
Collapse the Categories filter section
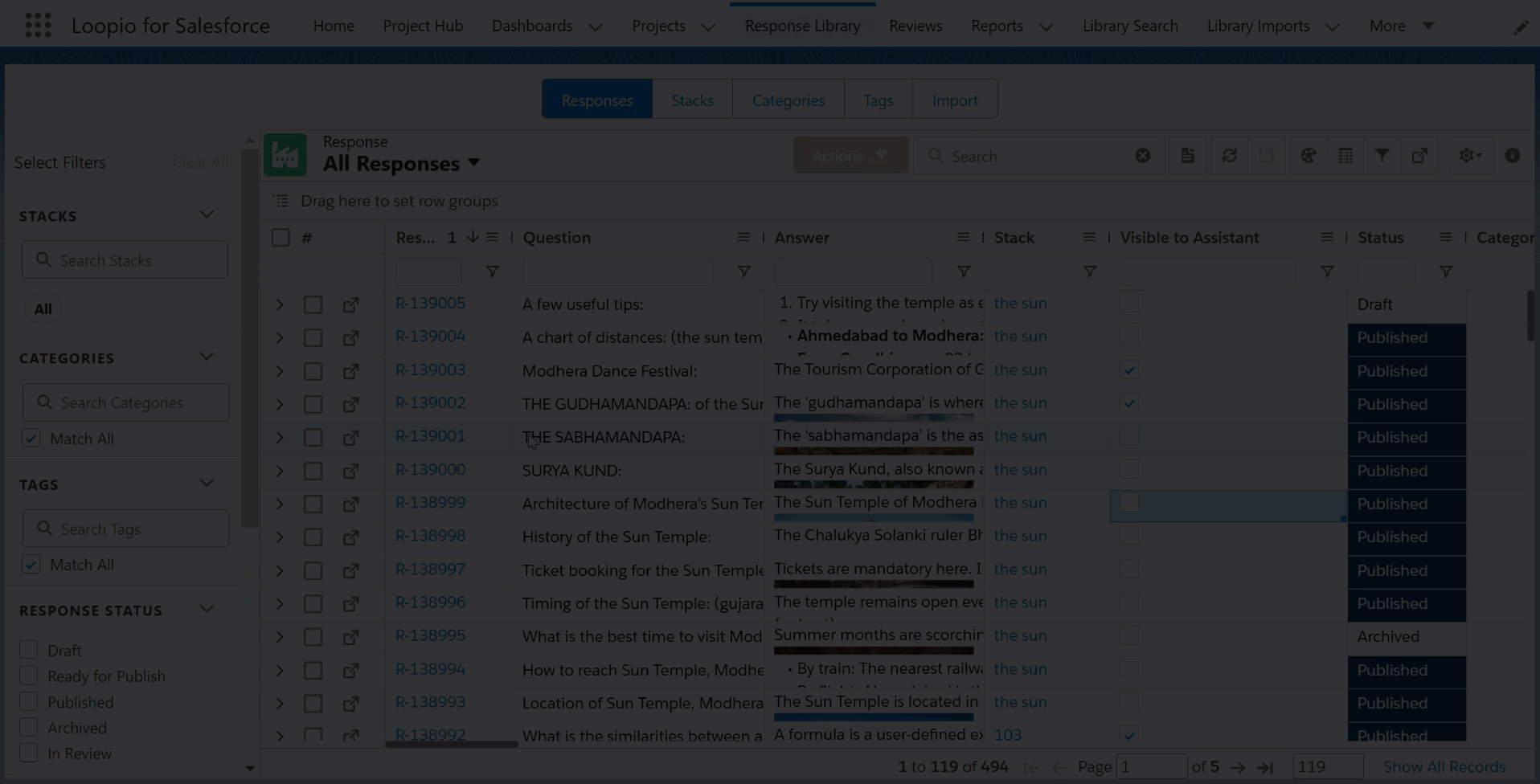coord(207,357)
